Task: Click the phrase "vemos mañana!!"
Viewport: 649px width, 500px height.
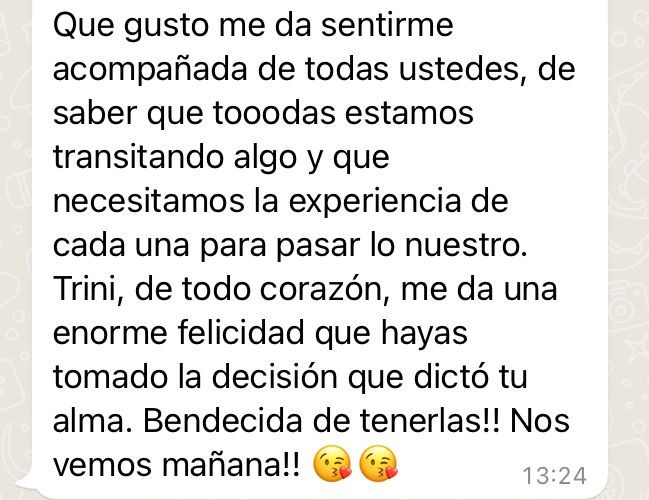Action: [176, 465]
